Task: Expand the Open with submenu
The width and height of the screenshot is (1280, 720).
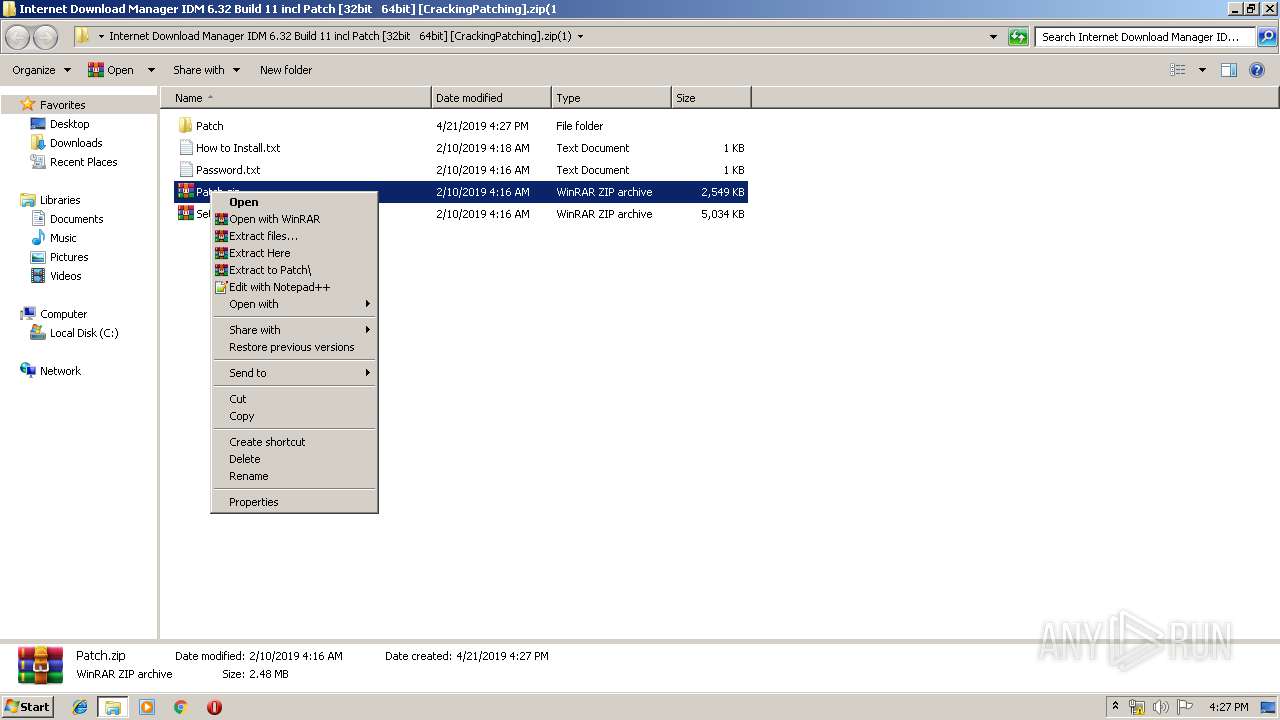Action: coord(295,304)
